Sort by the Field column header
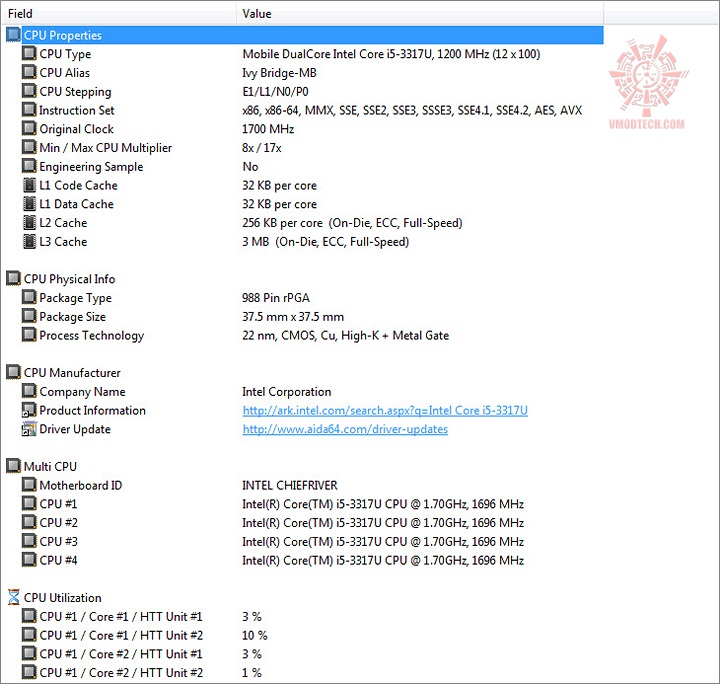Screen dimensions: 720x684 point(119,13)
